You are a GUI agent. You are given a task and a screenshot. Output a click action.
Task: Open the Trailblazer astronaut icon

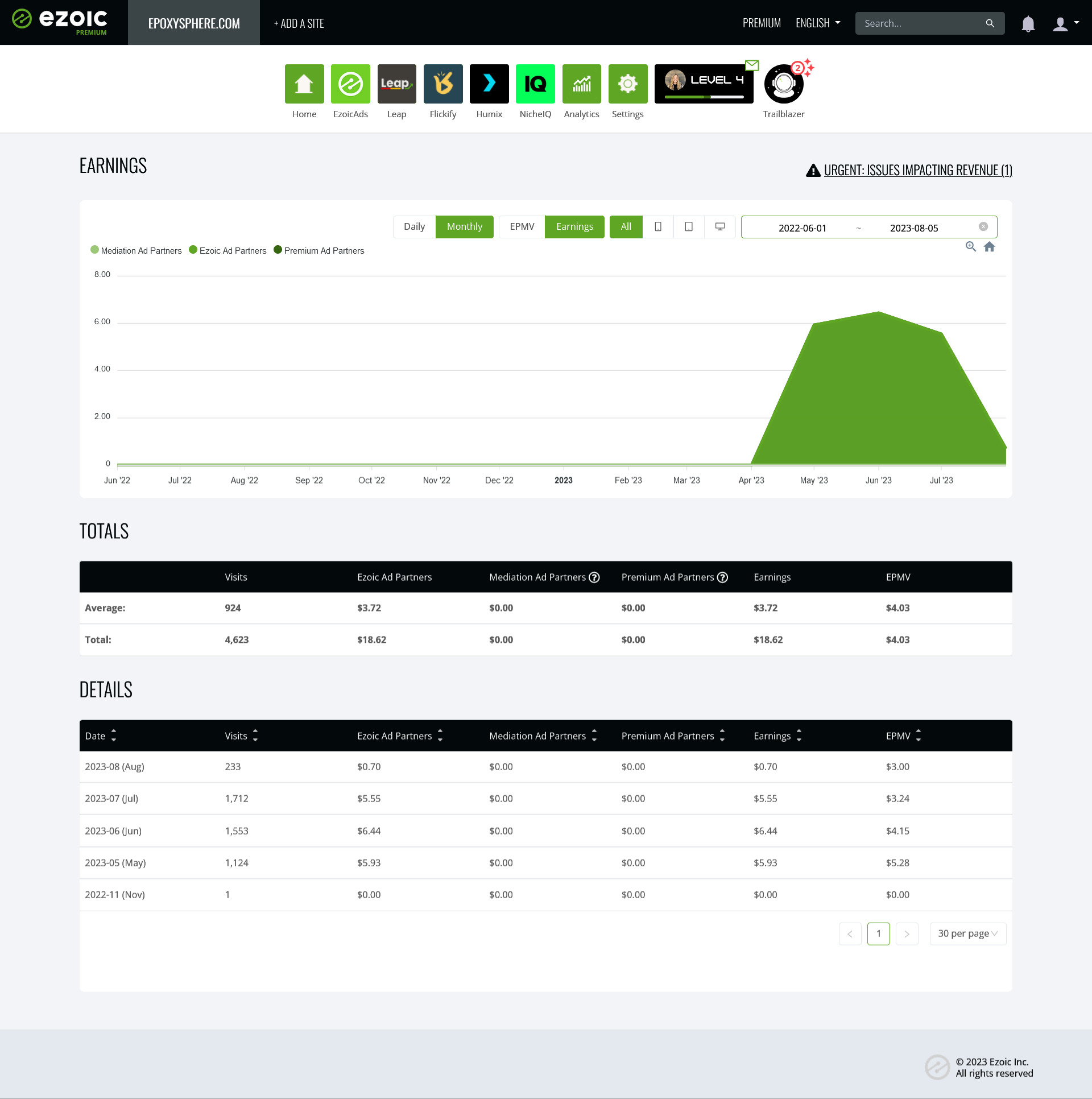[x=784, y=84]
